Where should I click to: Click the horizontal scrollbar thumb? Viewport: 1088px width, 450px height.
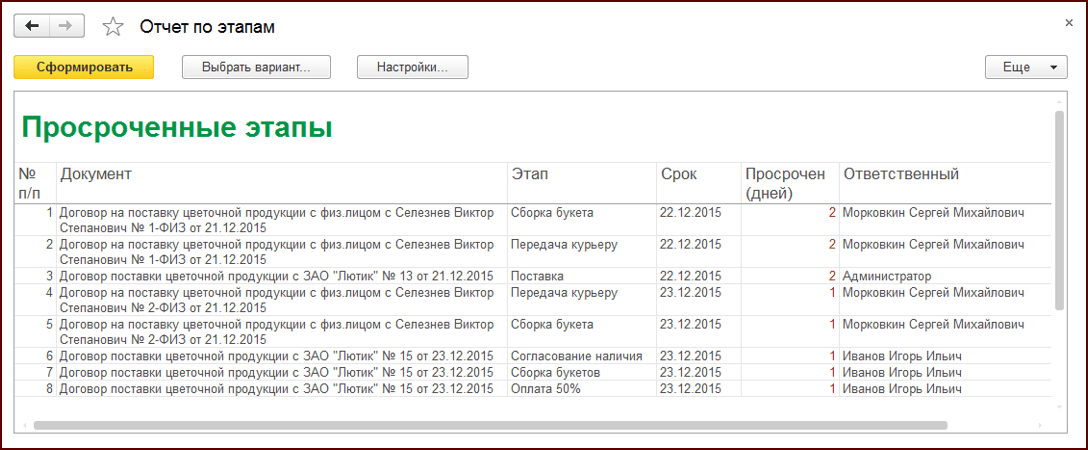pos(490,425)
